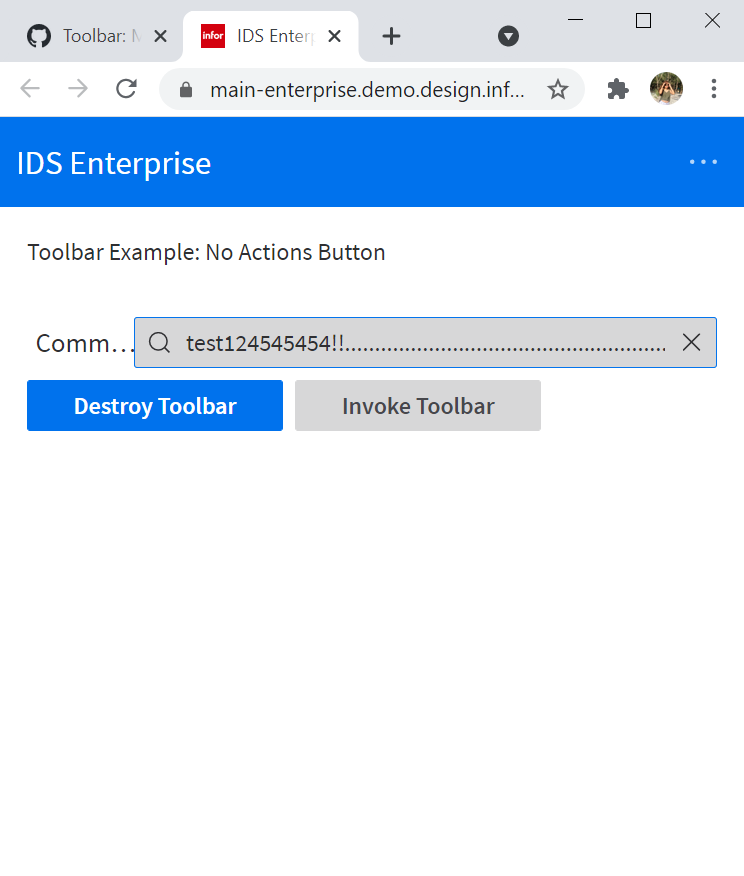The image size is (744, 876).
Task: Open the Chrome profile avatar
Action: click(666, 89)
